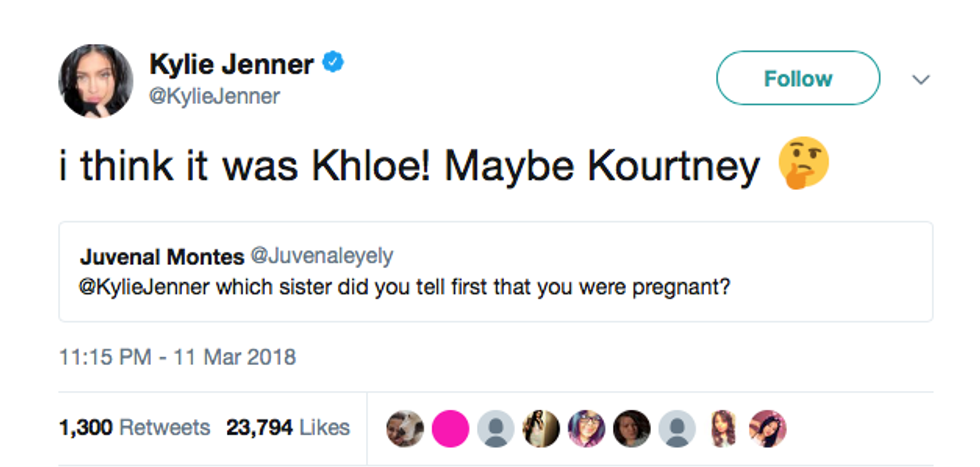Open the tweet options chevron dropdown

click(921, 80)
